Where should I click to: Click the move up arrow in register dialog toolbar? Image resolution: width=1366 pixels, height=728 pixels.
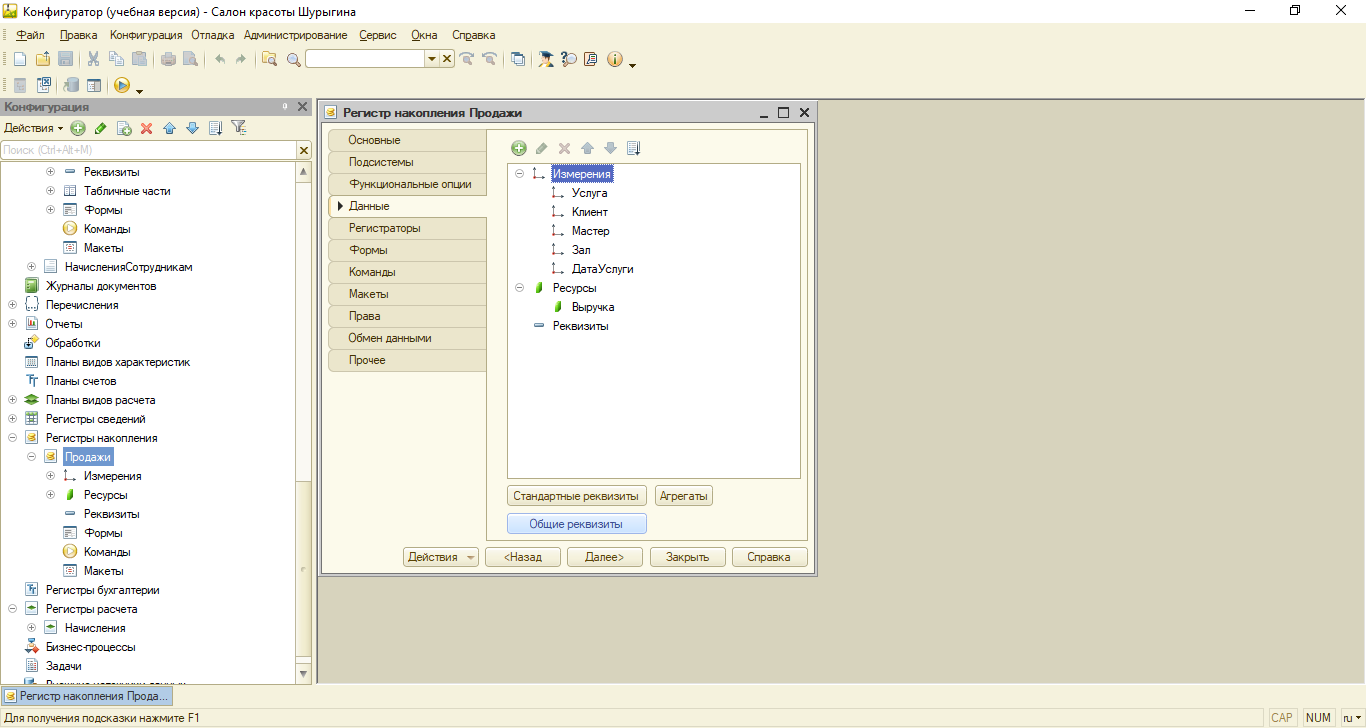click(x=587, y=148)
